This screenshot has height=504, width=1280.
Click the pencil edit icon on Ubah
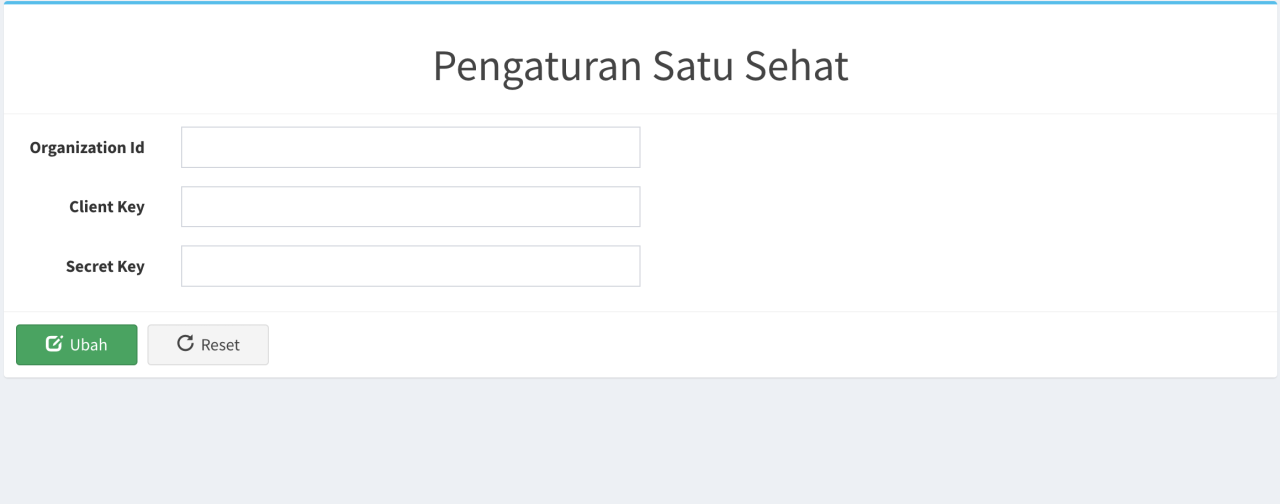[x=55, y=344]
